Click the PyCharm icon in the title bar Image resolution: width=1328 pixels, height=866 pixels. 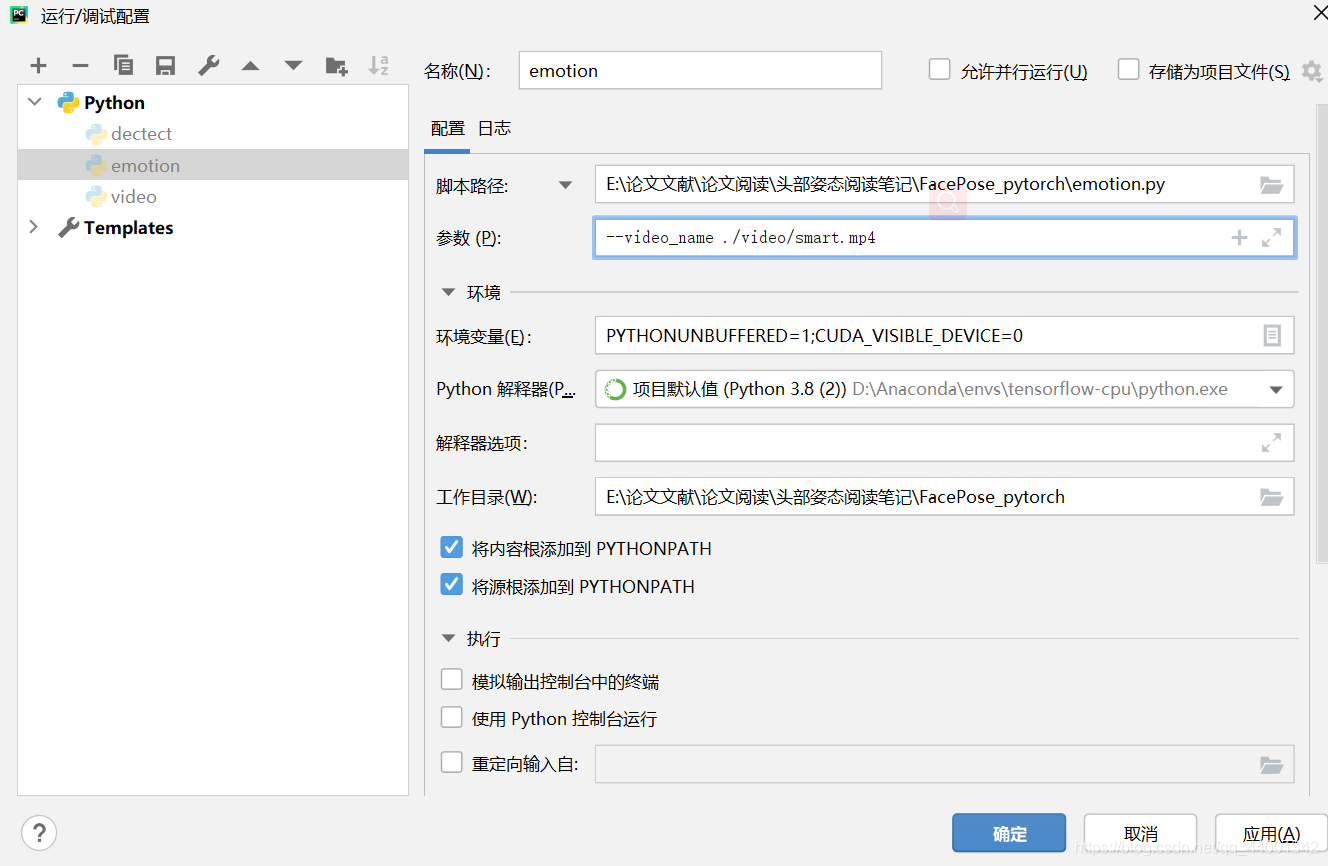19,15
